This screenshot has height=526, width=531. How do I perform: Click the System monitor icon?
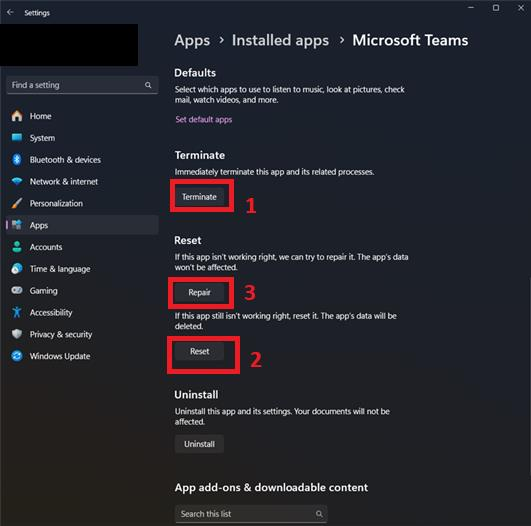point(17,138)
